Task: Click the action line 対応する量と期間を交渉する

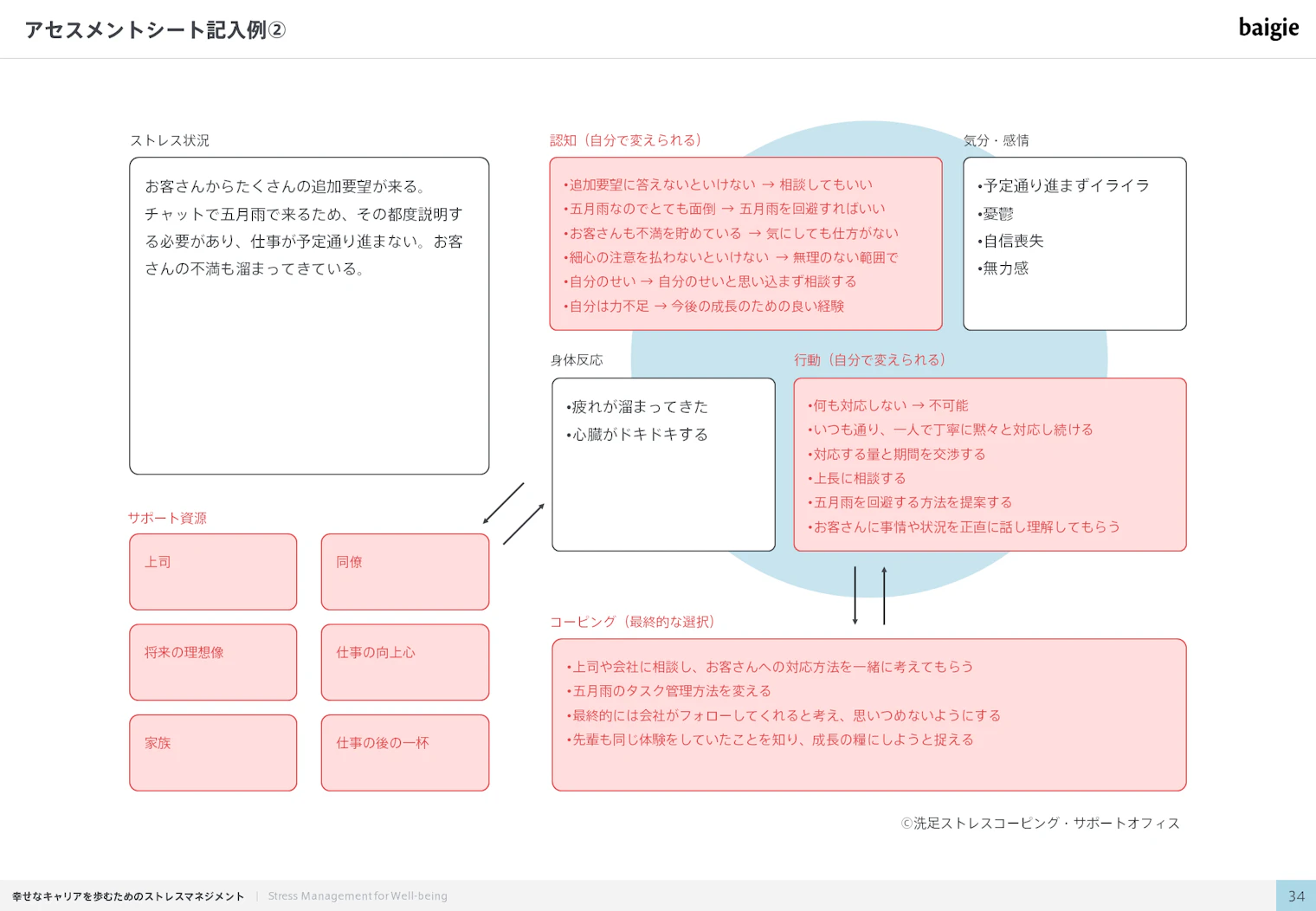Action: [x=896, y=454]
